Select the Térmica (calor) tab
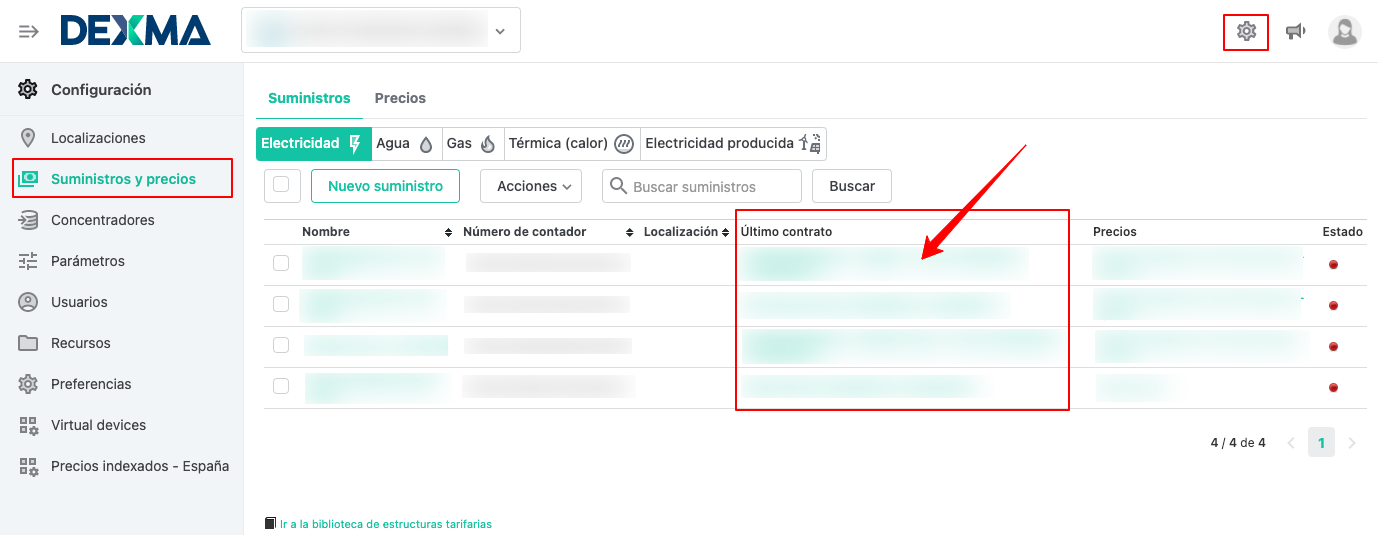 click(x=572, y=144)
